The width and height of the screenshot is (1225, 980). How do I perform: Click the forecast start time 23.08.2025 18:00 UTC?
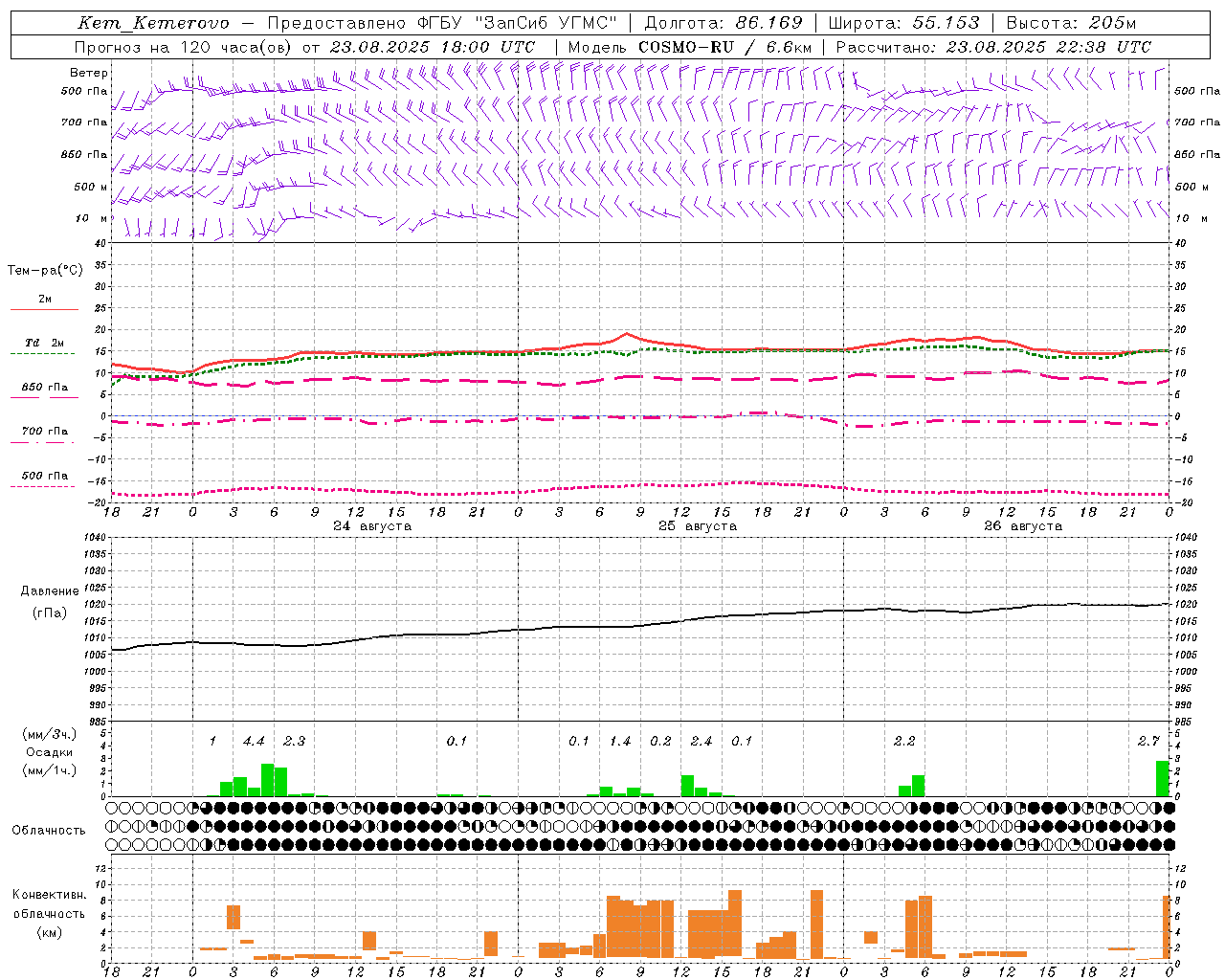click(x=433, y=47)
